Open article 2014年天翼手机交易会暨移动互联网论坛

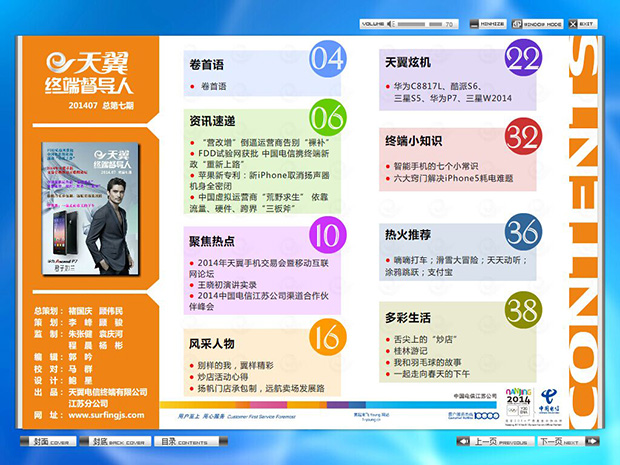259,268
